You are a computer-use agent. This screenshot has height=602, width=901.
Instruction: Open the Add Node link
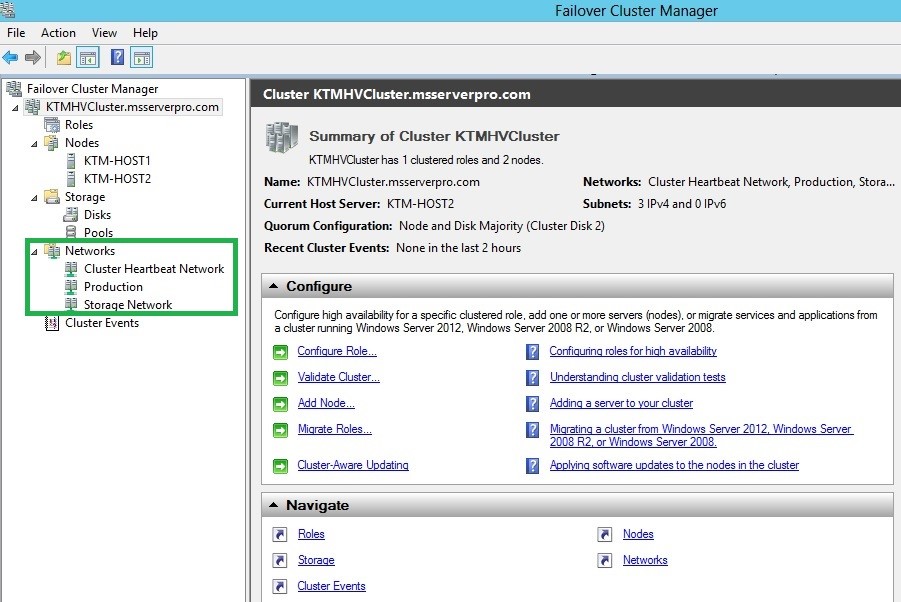click(x=326, y=403)
